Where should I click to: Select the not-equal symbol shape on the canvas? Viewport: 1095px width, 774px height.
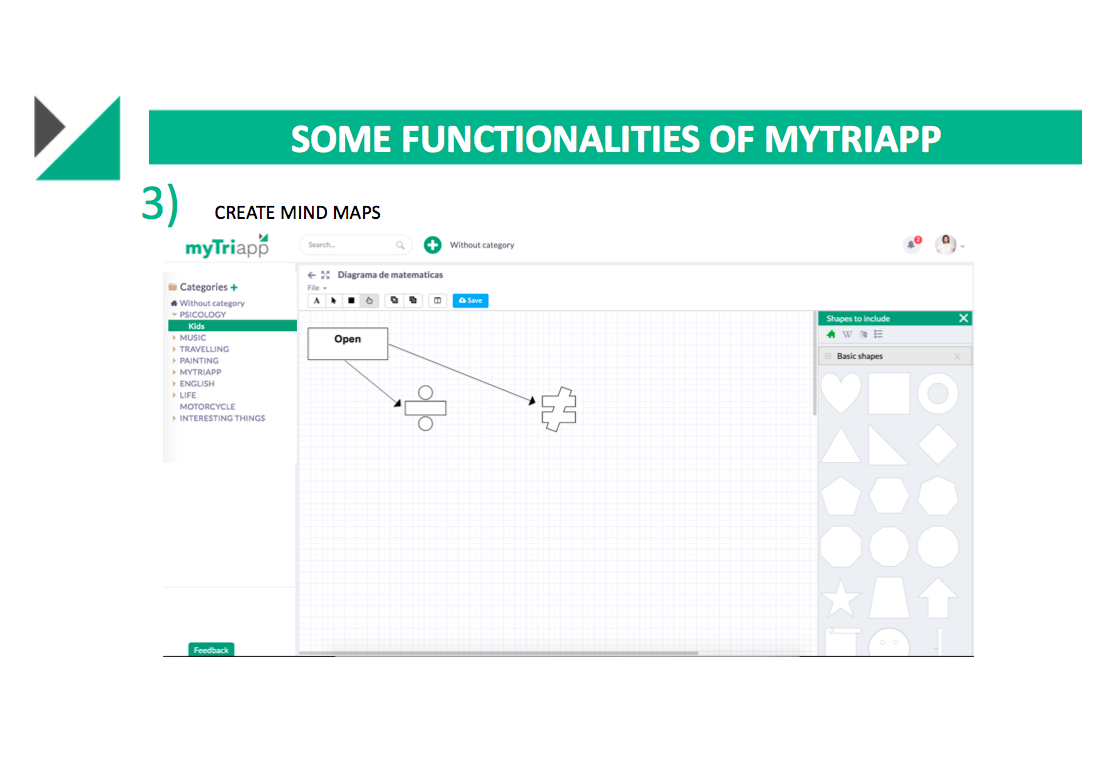[559, 409]
